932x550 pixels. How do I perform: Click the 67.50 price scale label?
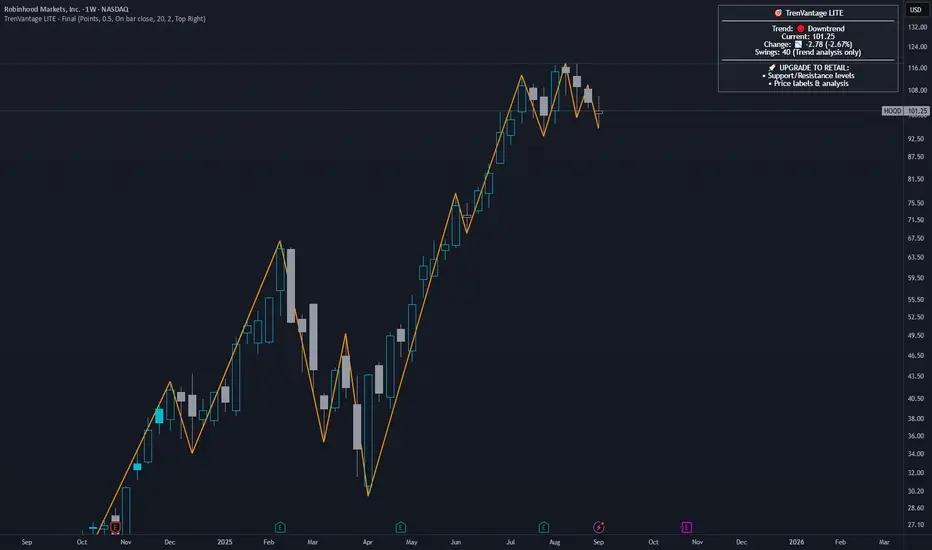pos(916,238)
